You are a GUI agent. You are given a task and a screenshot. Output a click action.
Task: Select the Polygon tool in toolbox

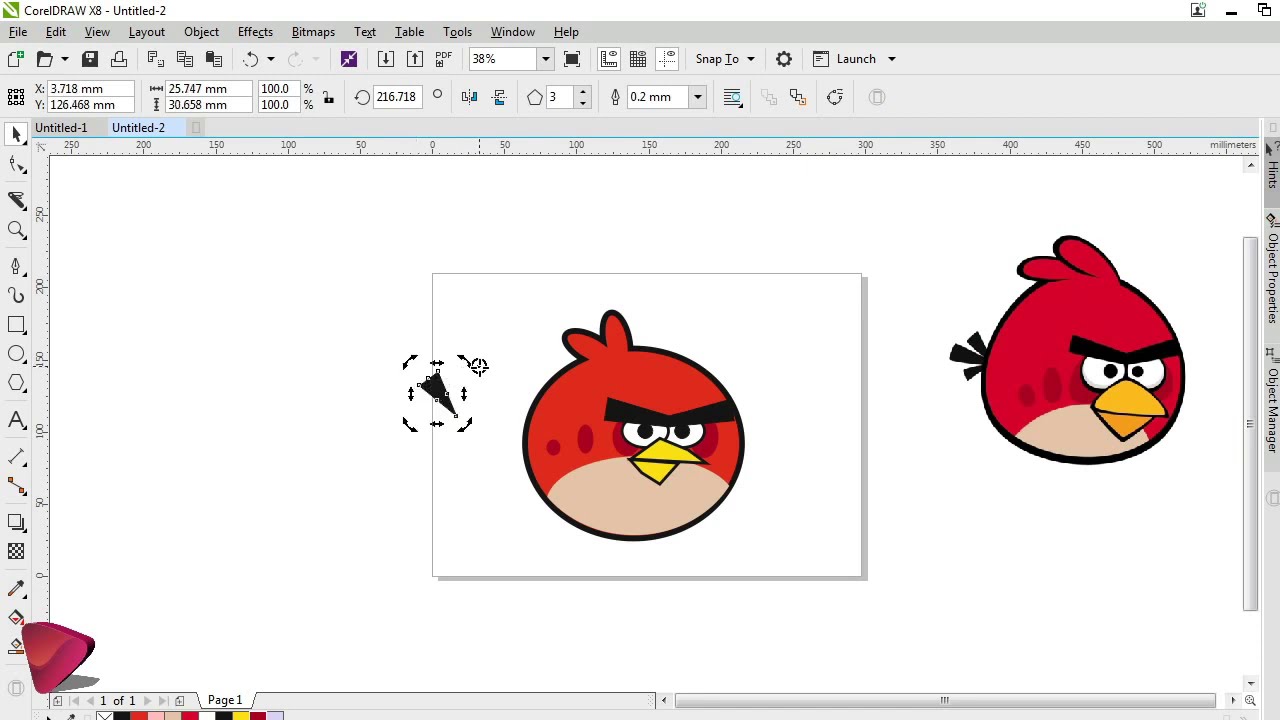tap(16, 383)
